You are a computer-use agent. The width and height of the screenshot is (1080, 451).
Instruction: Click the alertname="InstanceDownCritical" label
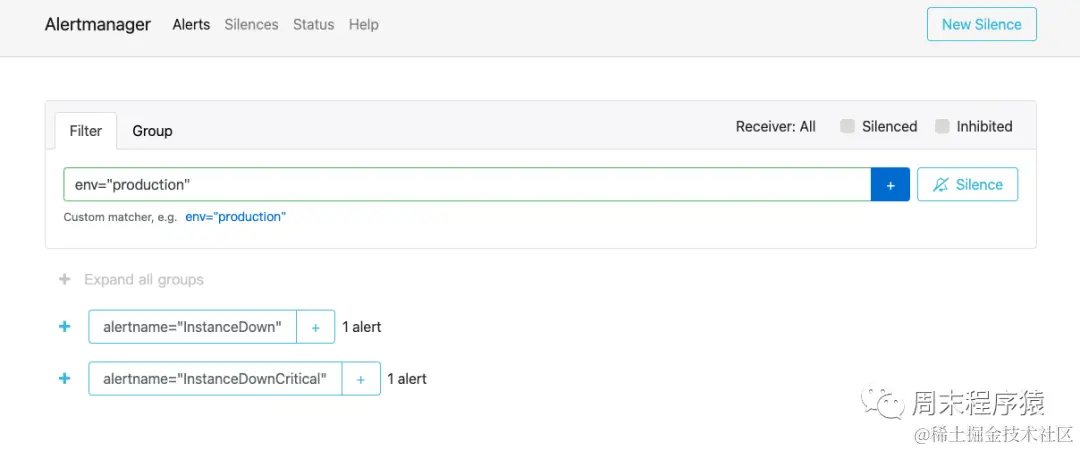coord(215,379)
